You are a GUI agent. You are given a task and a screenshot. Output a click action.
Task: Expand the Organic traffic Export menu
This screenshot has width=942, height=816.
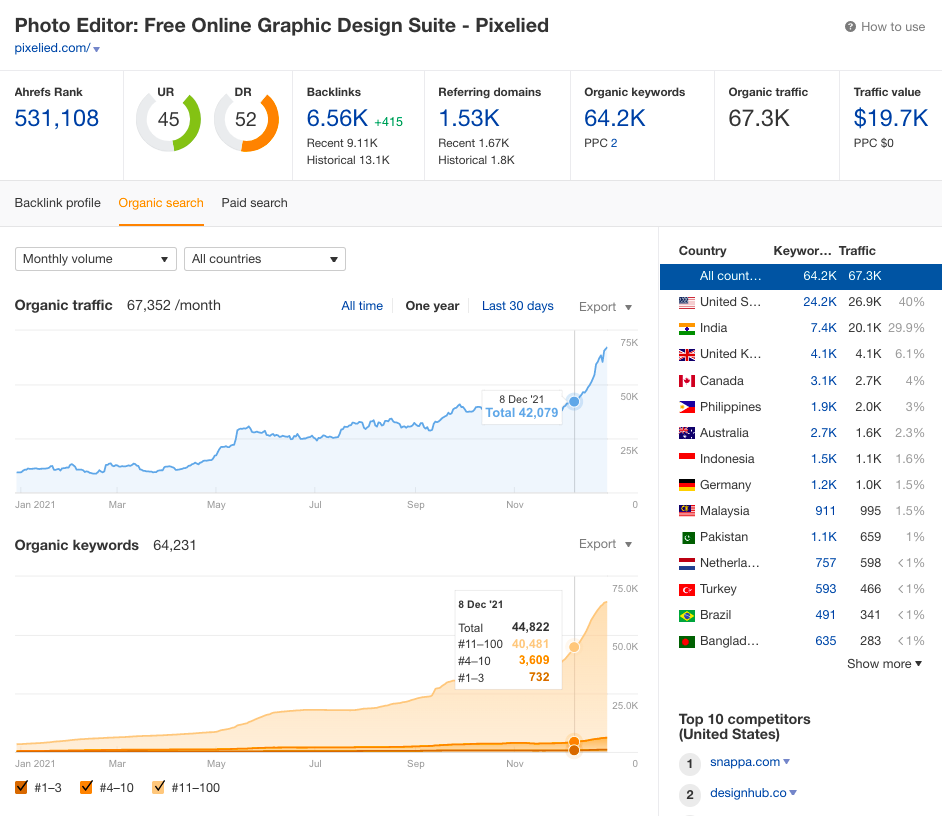click(605, 307)
